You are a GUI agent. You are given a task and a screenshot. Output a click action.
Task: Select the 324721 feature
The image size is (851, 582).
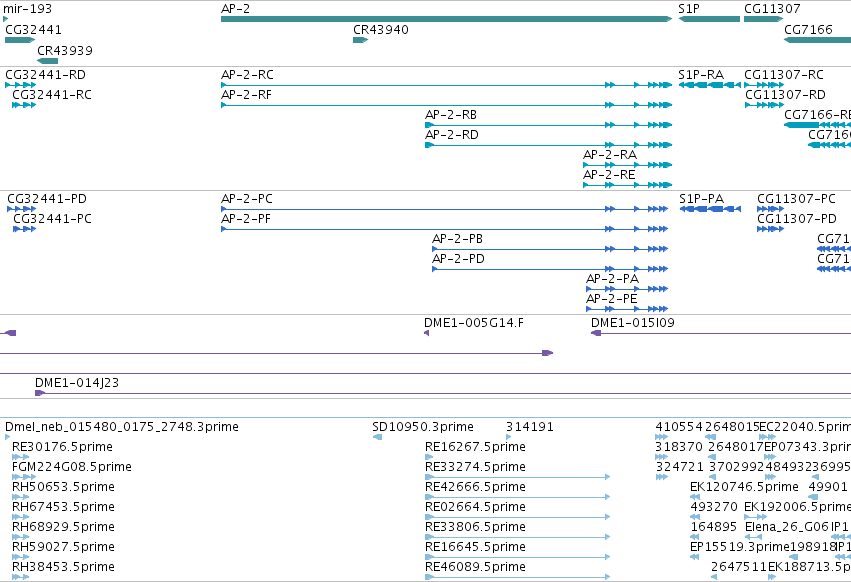pos(662,477)
